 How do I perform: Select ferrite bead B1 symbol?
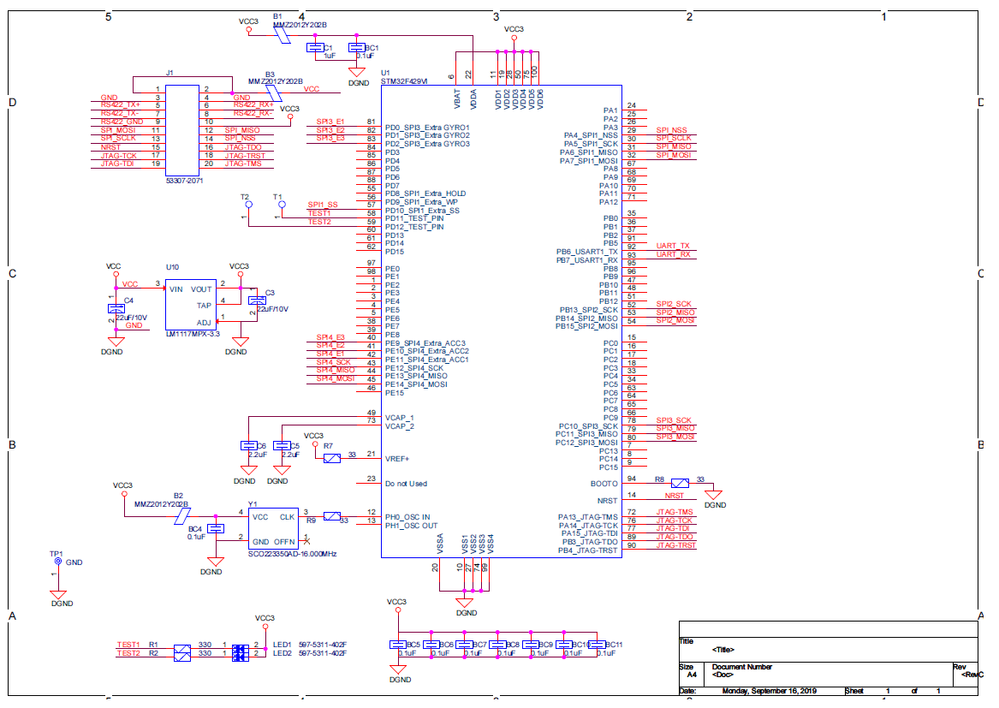coord(282,36)
